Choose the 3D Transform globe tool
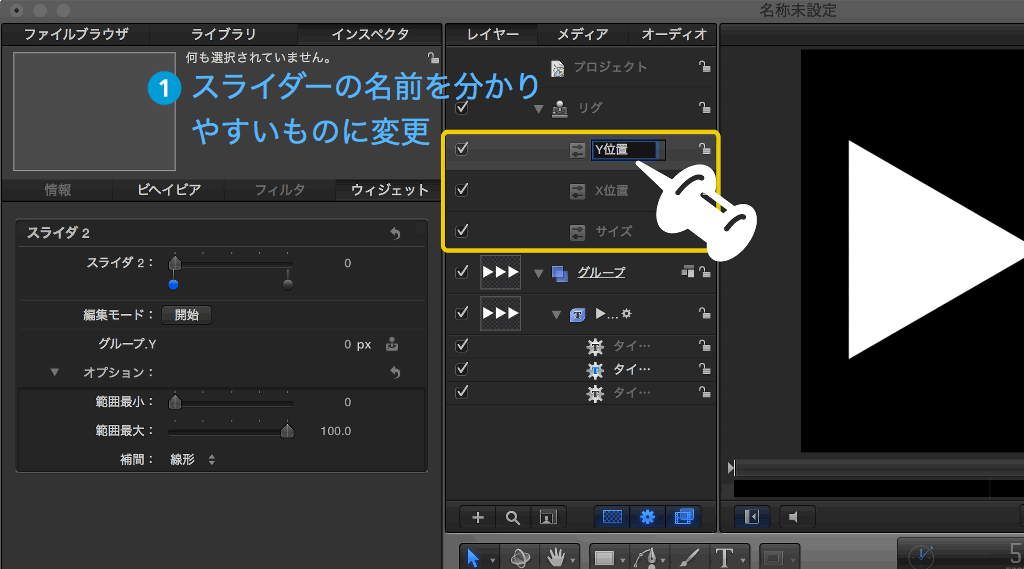The height and width of the screenshot is (569, 1024). click(x=520, y=557)
